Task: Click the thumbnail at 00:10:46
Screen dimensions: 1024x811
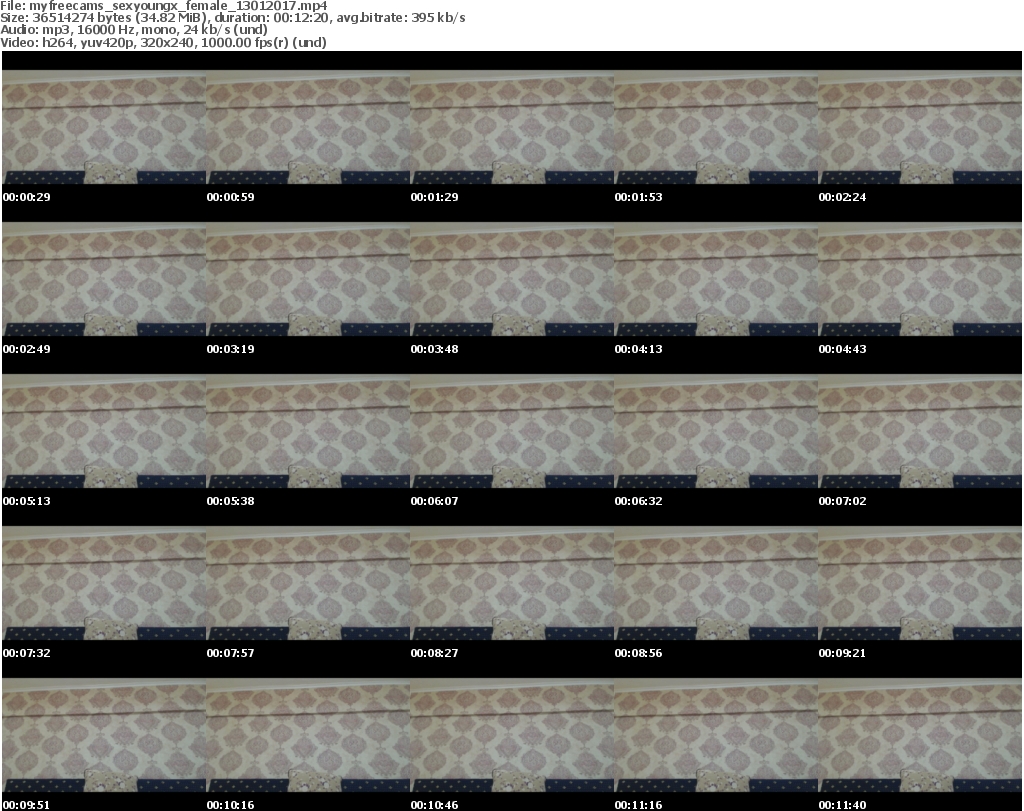Action: click(x=512, y=736)
